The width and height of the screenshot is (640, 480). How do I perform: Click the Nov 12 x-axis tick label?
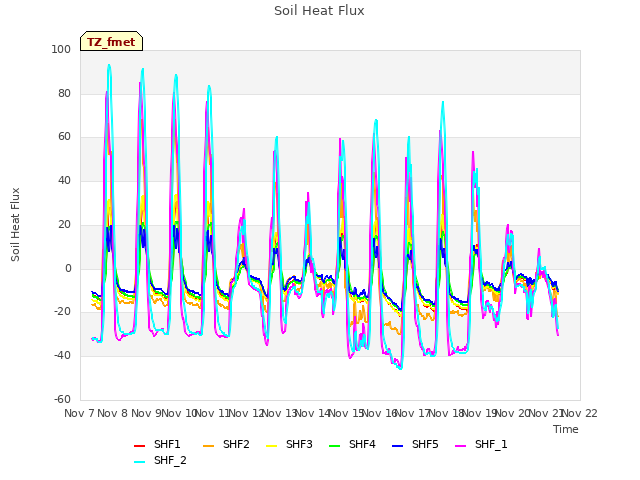[x=246, y=413]
